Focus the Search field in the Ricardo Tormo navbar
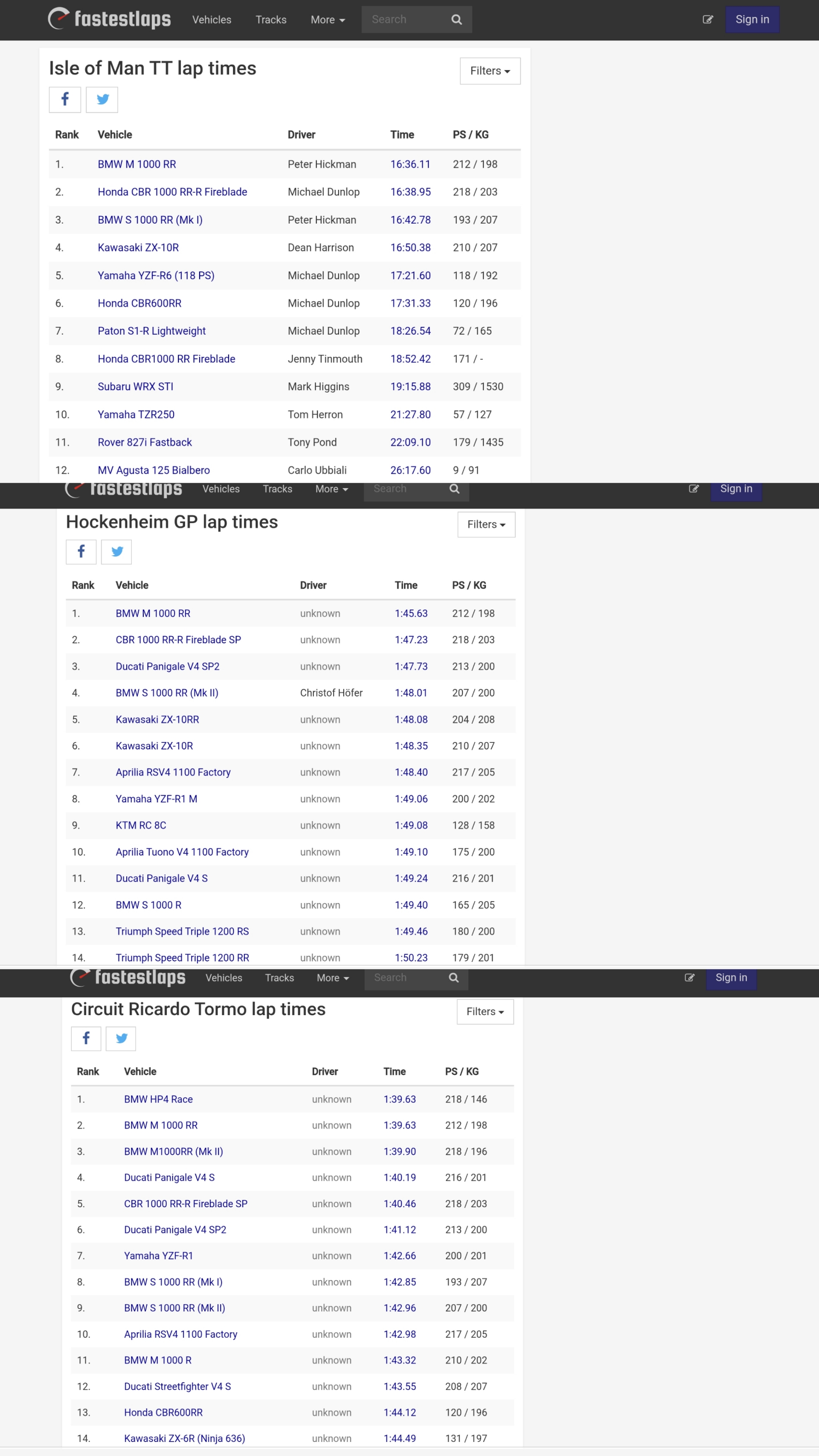819x1456 pixels. point(403,978)
